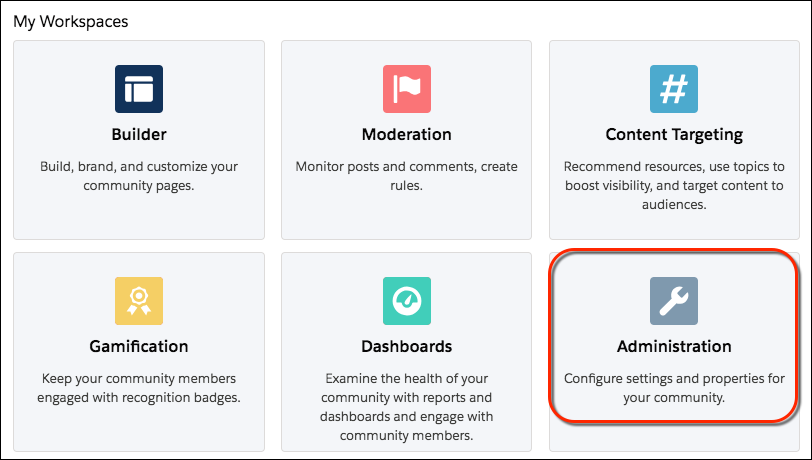Select the Content Targeting hashtag icon

[674, 89]
